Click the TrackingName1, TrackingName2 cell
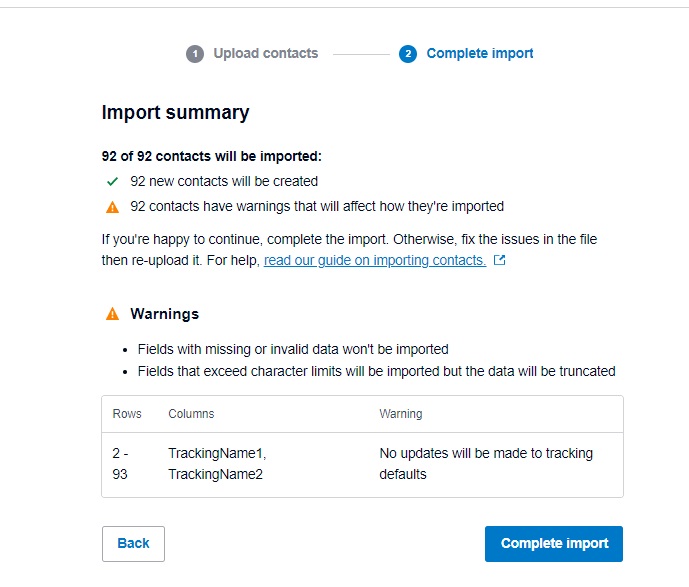Image resolution: width=689 pixels, height=587 pixels. pos(217,464)
